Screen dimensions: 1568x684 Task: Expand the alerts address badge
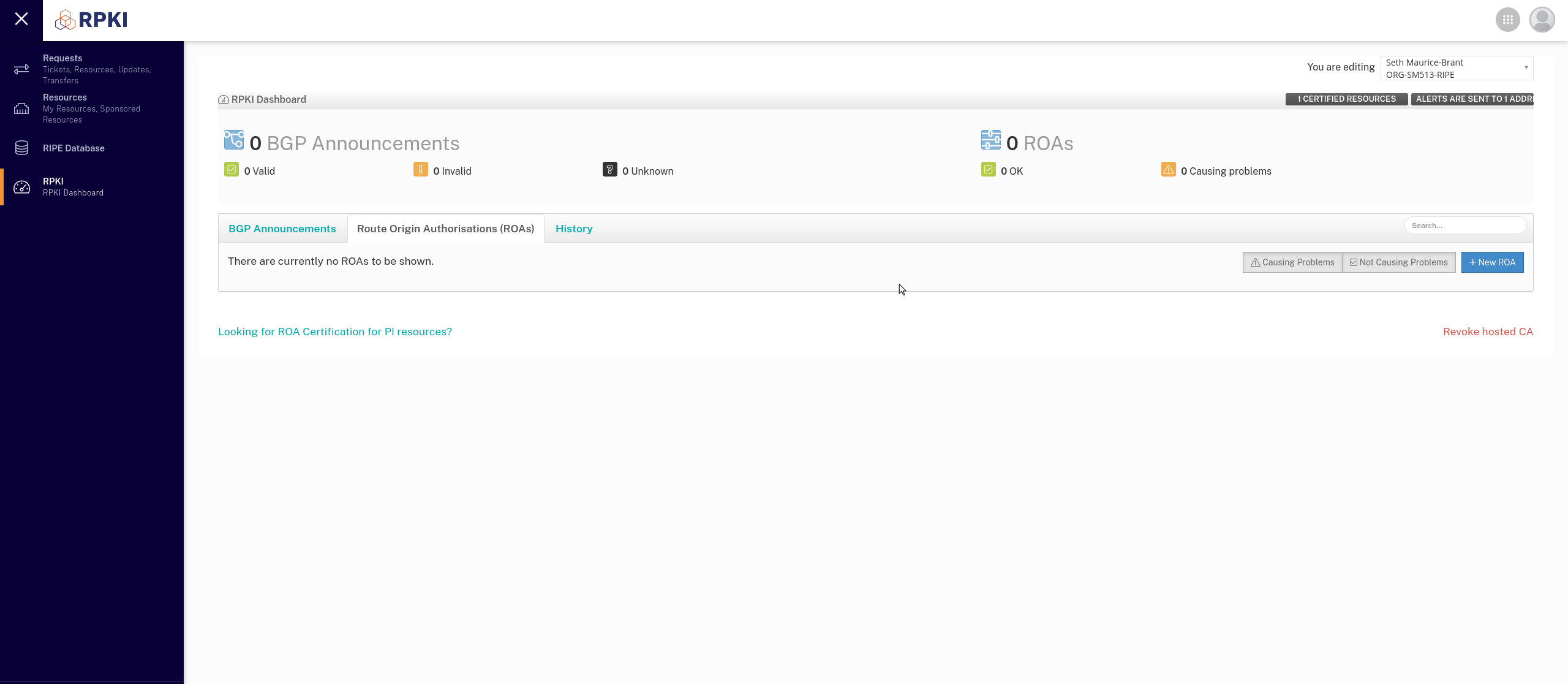point(1471,99)
